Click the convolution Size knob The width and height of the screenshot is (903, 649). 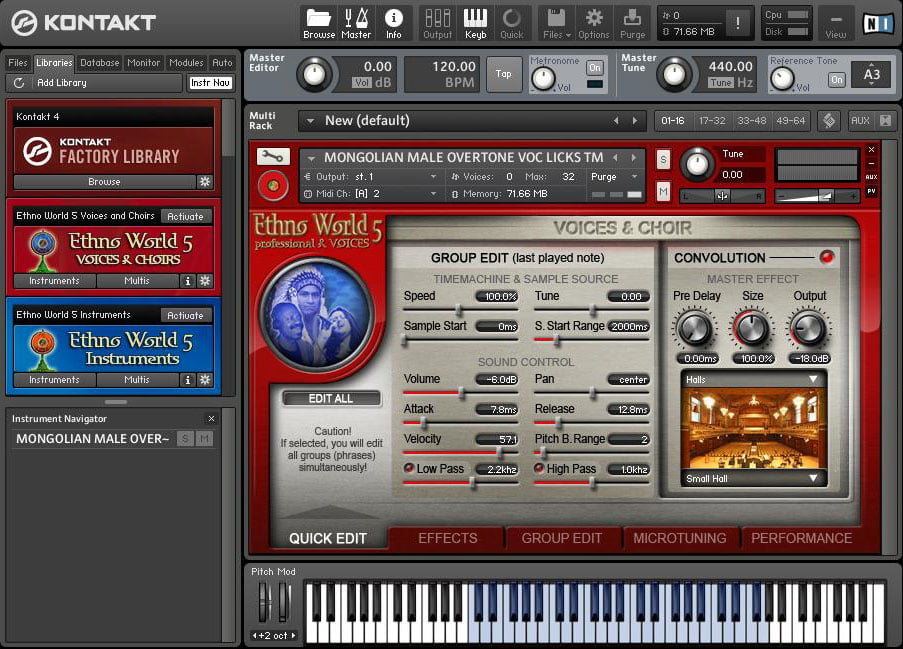click(x=753, y=329)
